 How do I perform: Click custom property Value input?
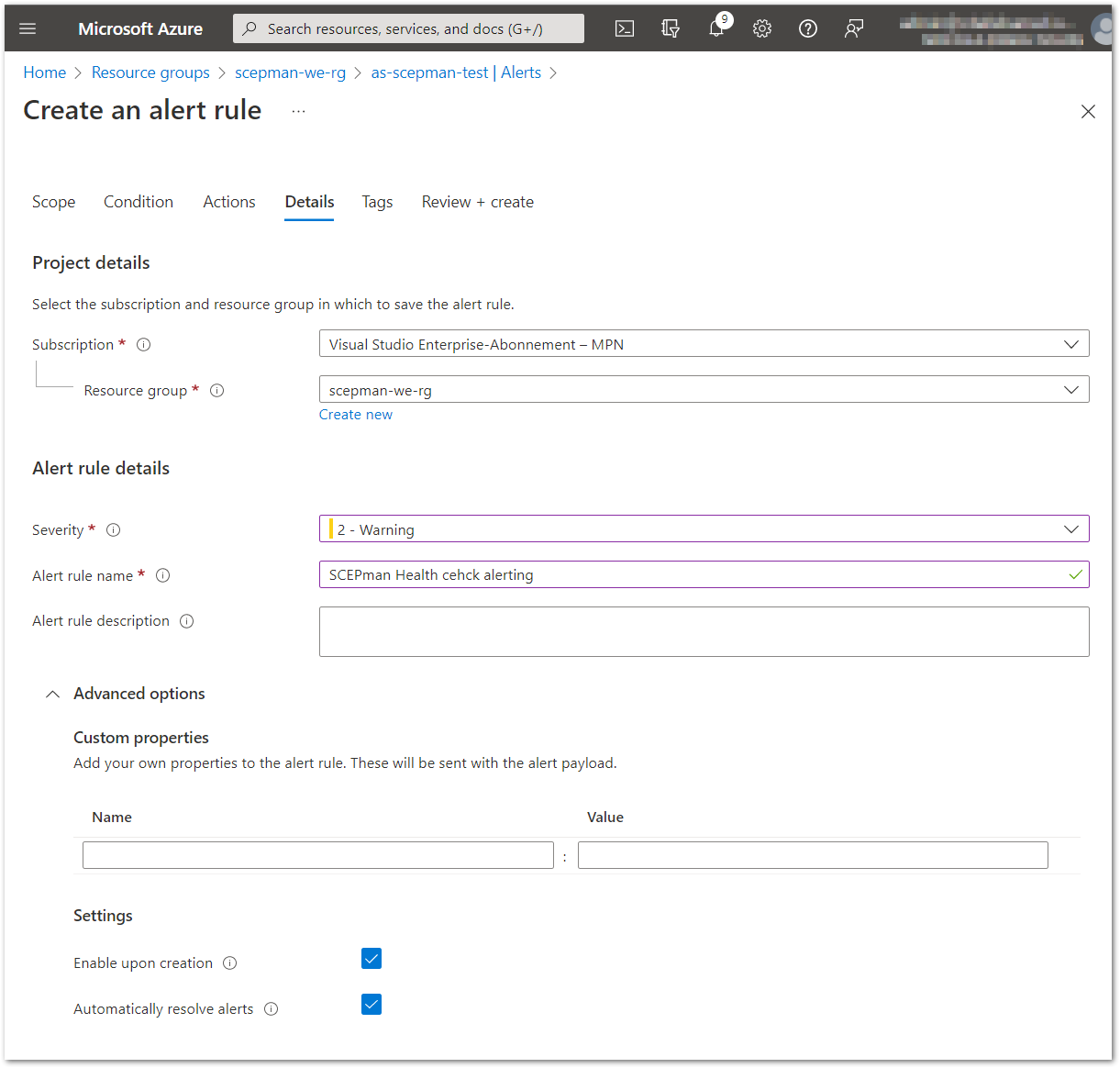[x=813, y=855]
